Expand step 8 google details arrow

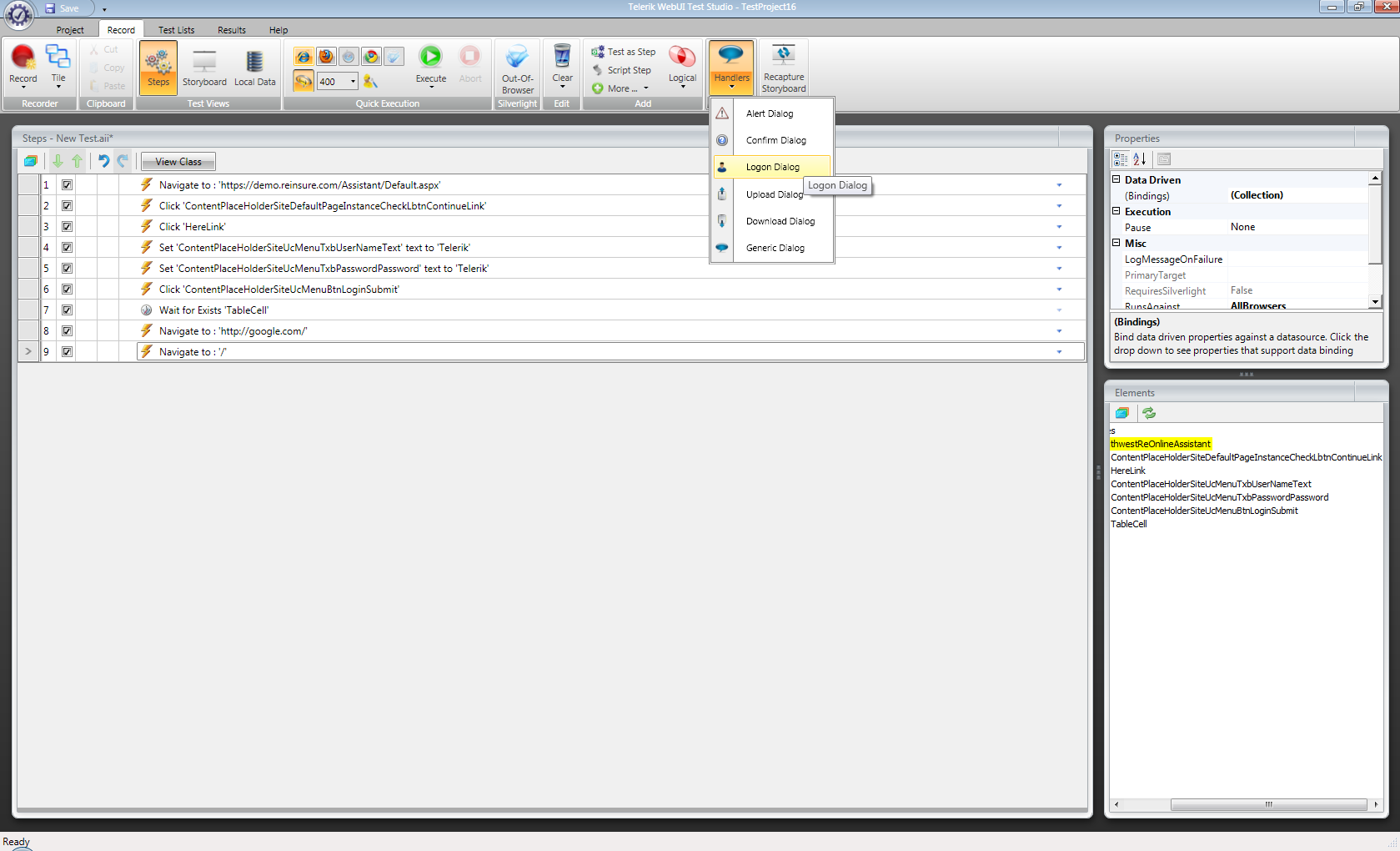click(1059, 331)
